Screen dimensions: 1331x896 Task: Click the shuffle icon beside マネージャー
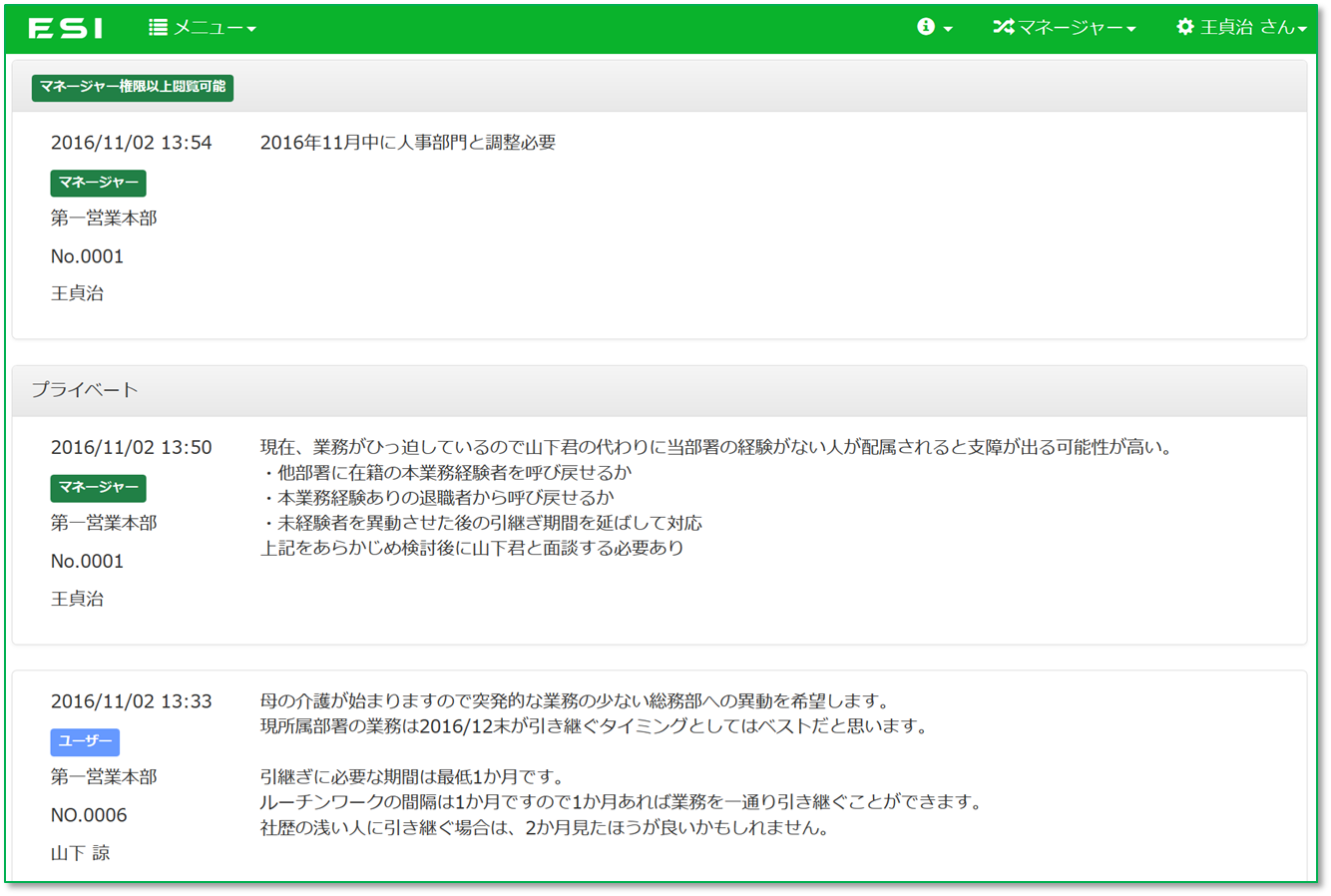pos(1003,28)
